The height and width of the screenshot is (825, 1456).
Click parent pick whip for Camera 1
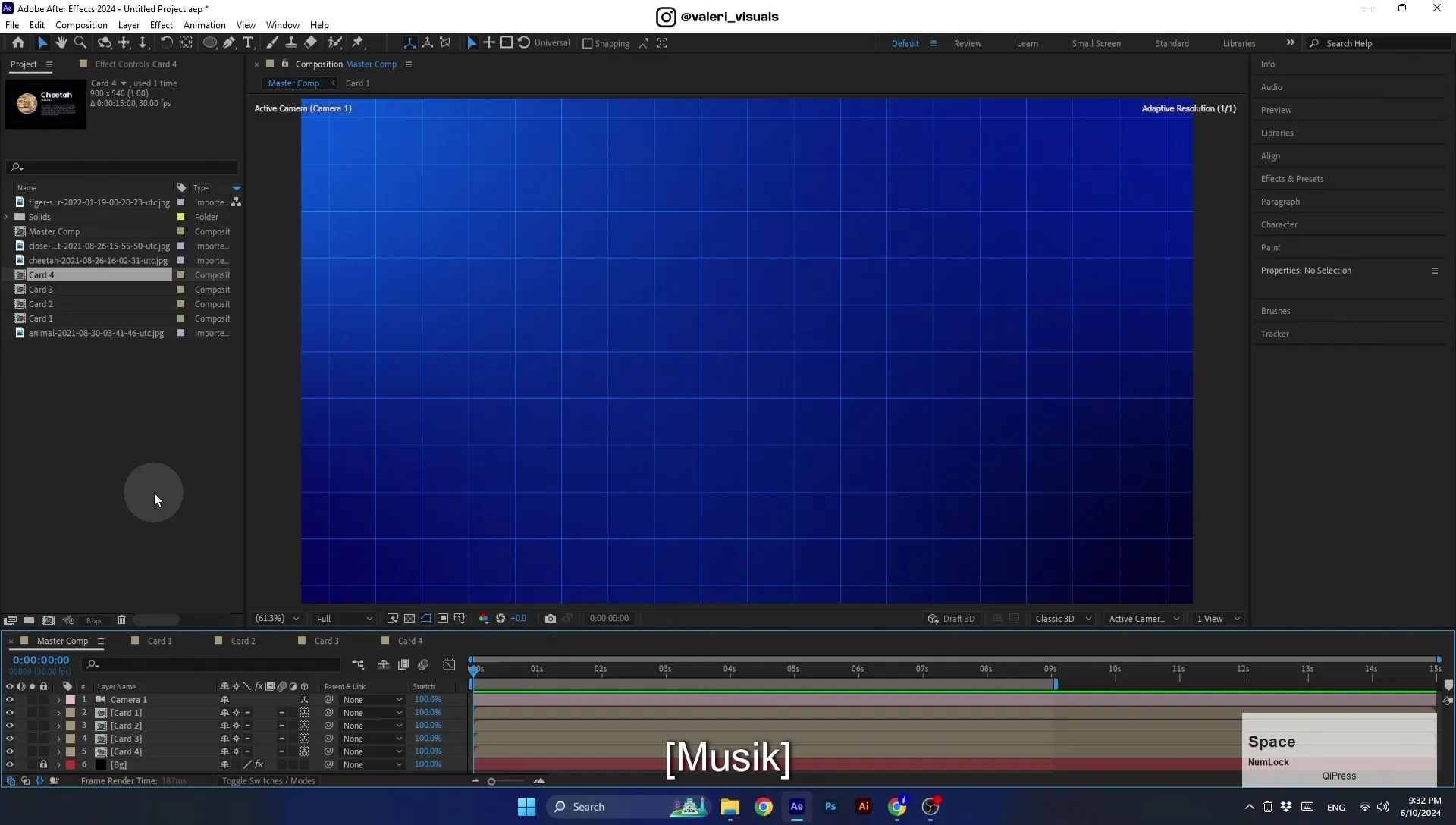coord(328,700)
